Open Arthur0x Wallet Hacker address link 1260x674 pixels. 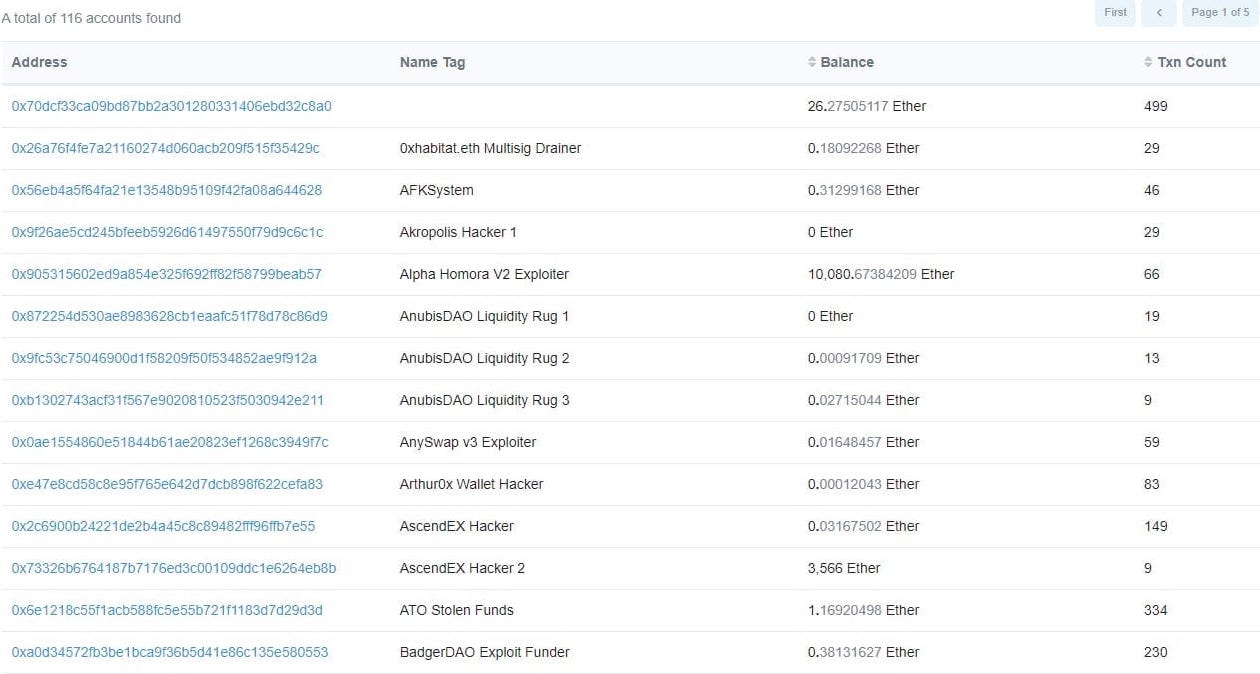pos(167,484)
